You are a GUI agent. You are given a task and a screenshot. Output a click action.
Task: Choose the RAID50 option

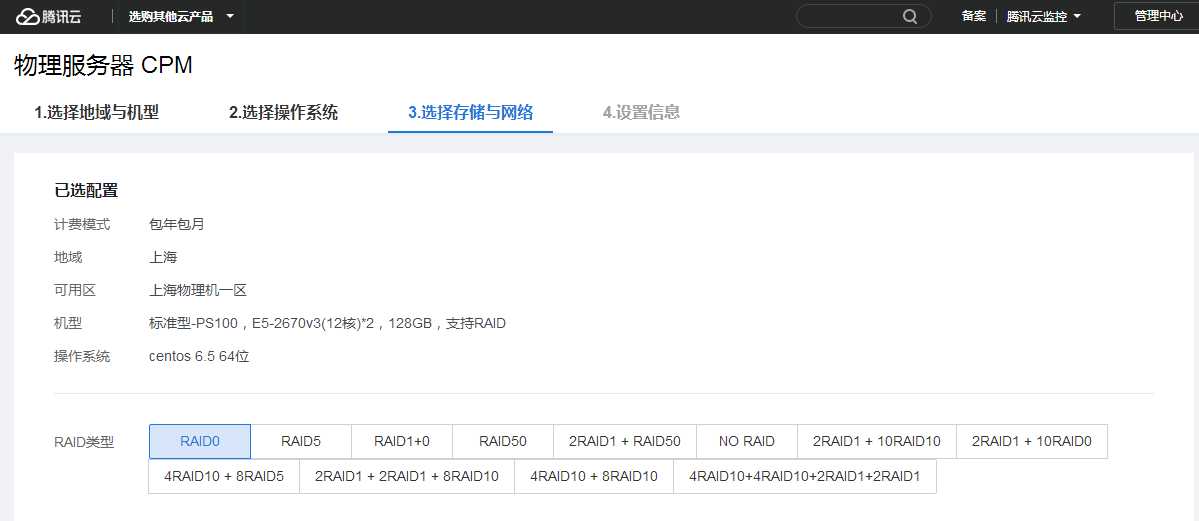point(502,441)
